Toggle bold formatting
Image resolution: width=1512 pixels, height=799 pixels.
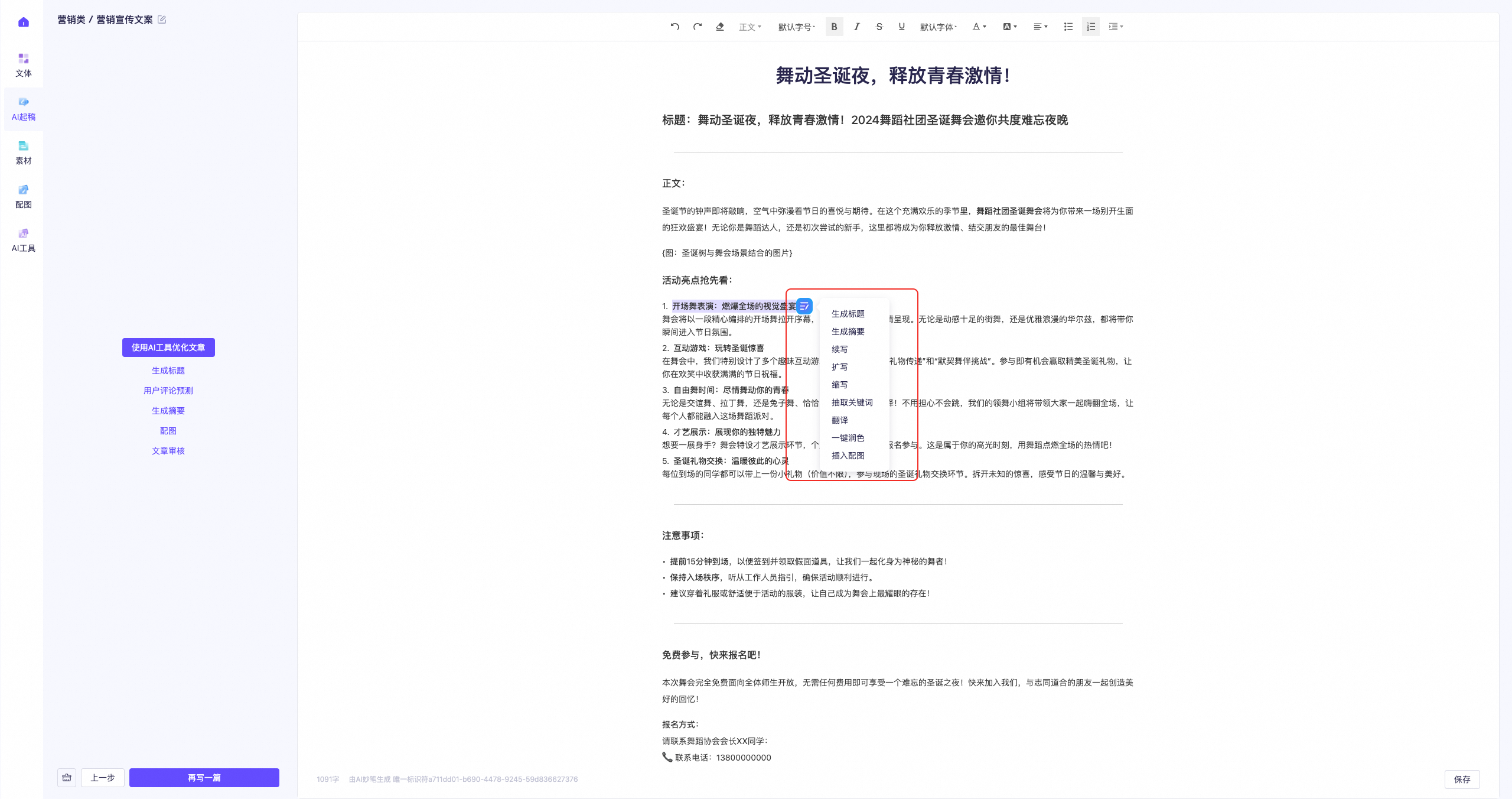tap(834, 27)
